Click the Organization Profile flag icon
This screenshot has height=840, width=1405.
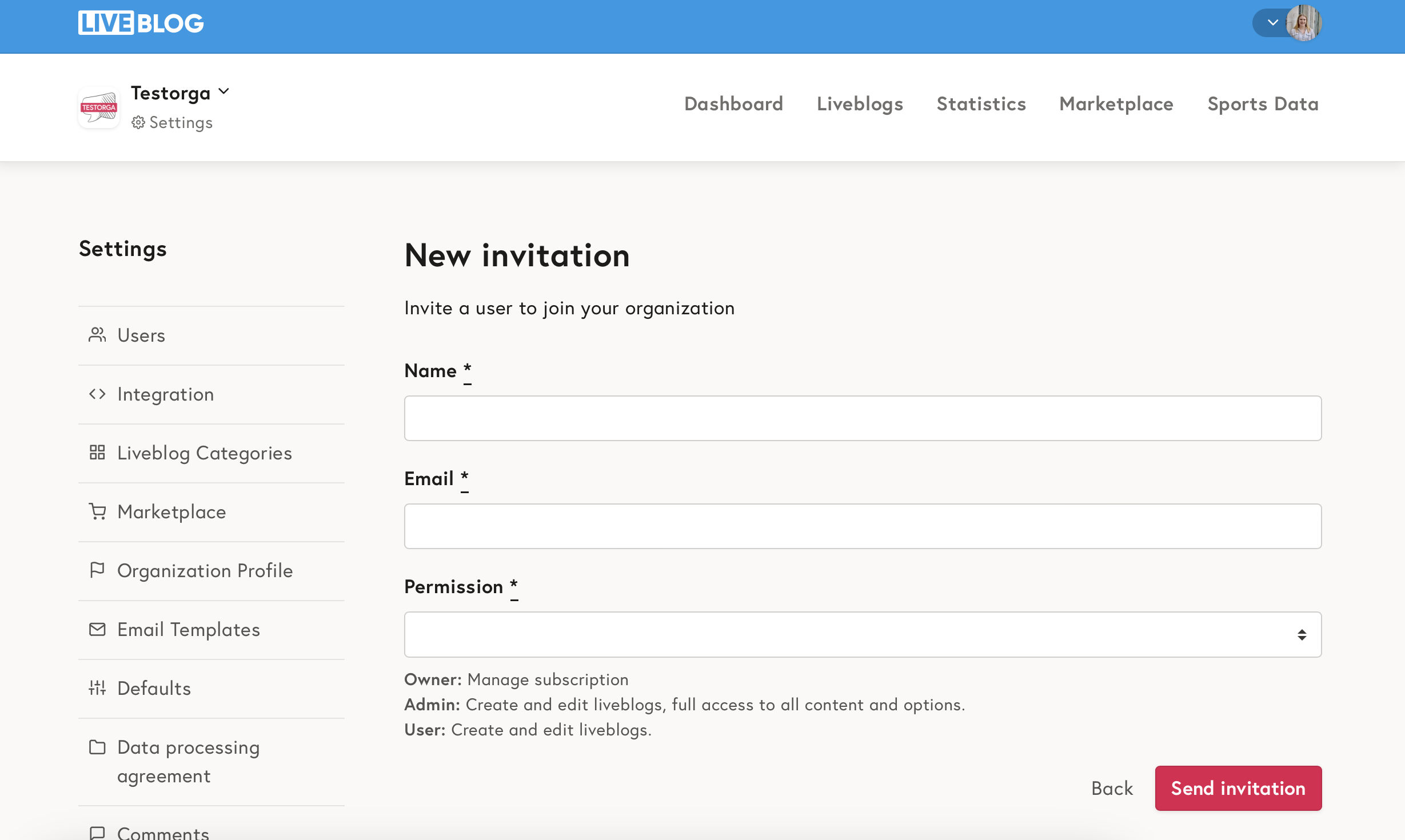point(97,570)
